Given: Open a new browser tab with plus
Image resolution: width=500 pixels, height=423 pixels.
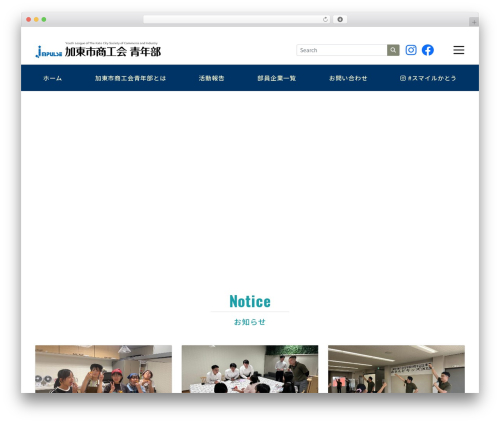Looking at the screenshot, I should [474, 22].
